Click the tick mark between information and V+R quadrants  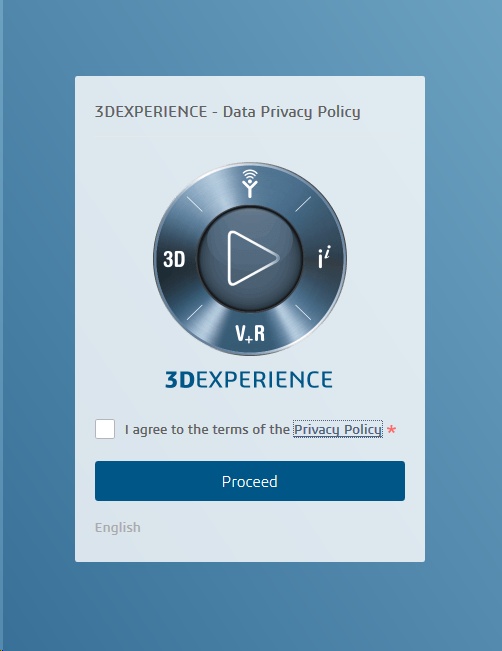point(303,313)
